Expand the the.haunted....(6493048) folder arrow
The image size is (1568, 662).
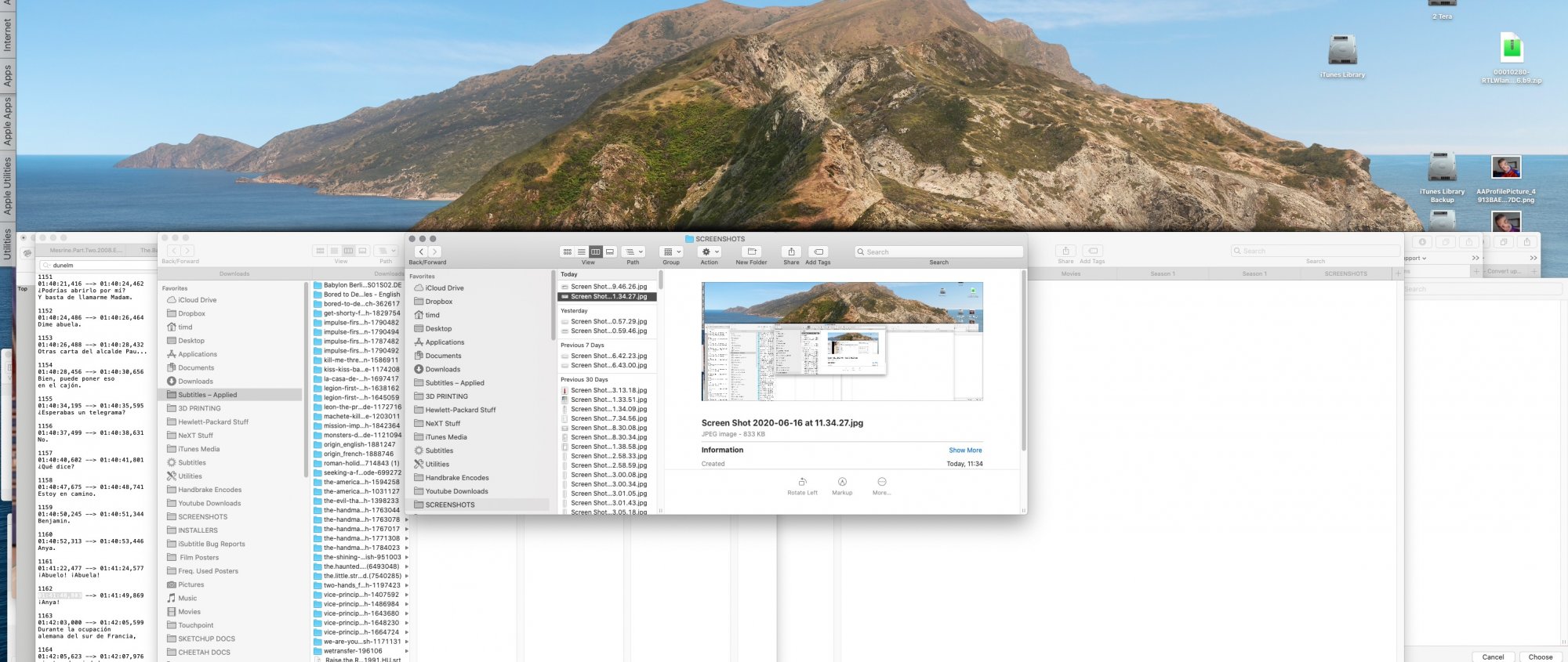point(406,566)
